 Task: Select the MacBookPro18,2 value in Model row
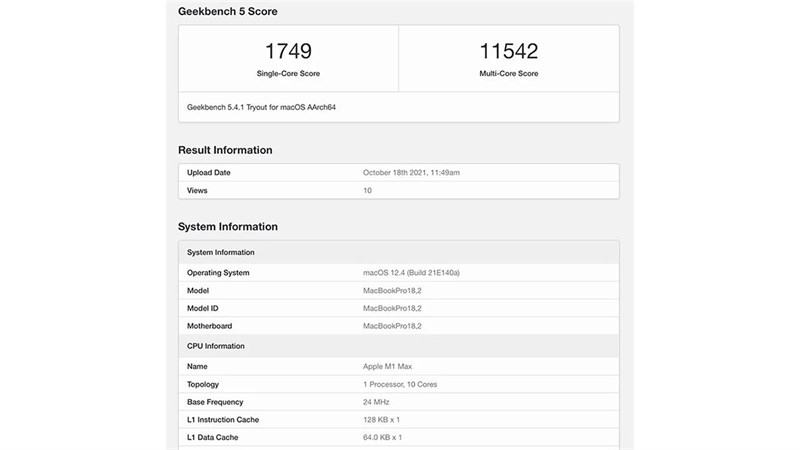click(x=392, y=290)
